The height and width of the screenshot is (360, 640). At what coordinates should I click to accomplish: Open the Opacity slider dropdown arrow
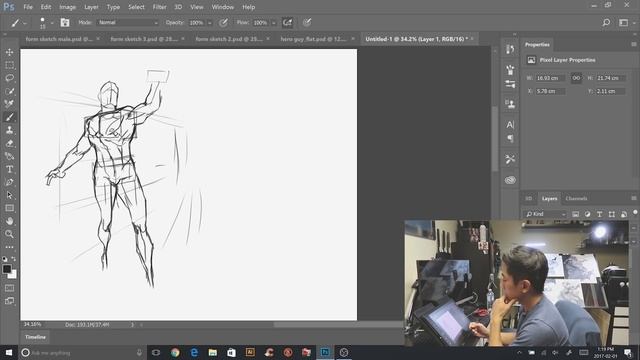210,23
